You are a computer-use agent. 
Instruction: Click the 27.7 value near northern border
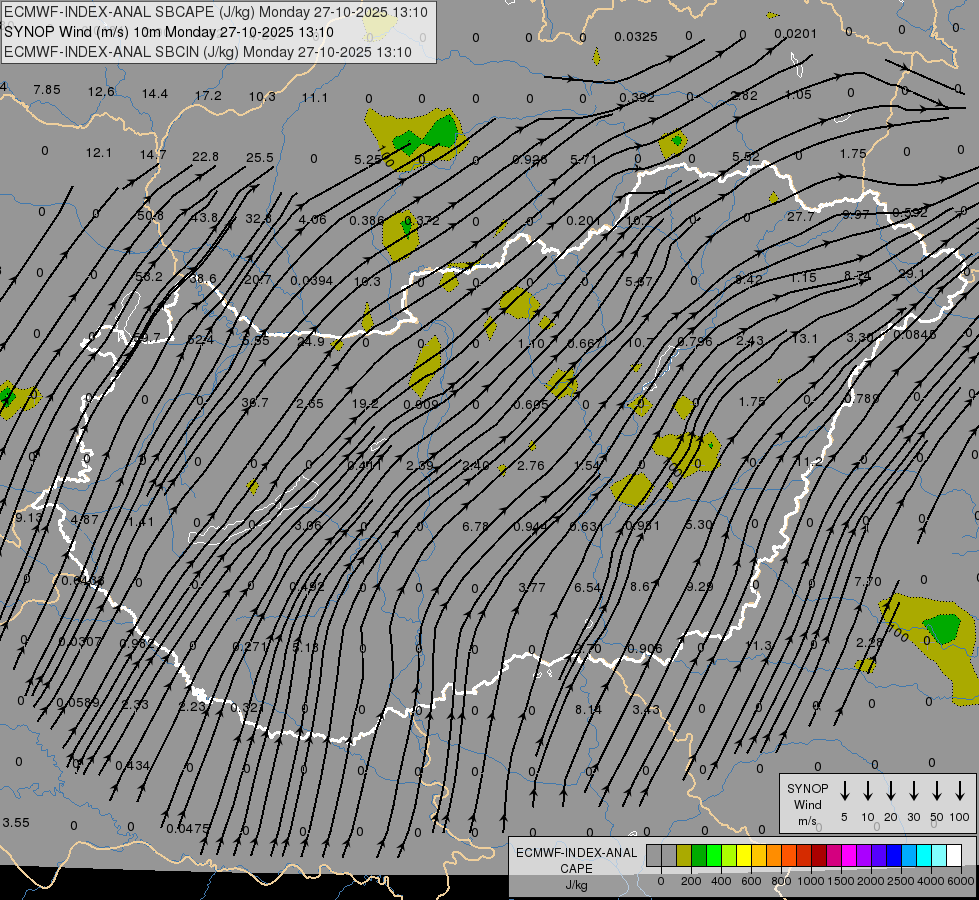coord(800,216)
